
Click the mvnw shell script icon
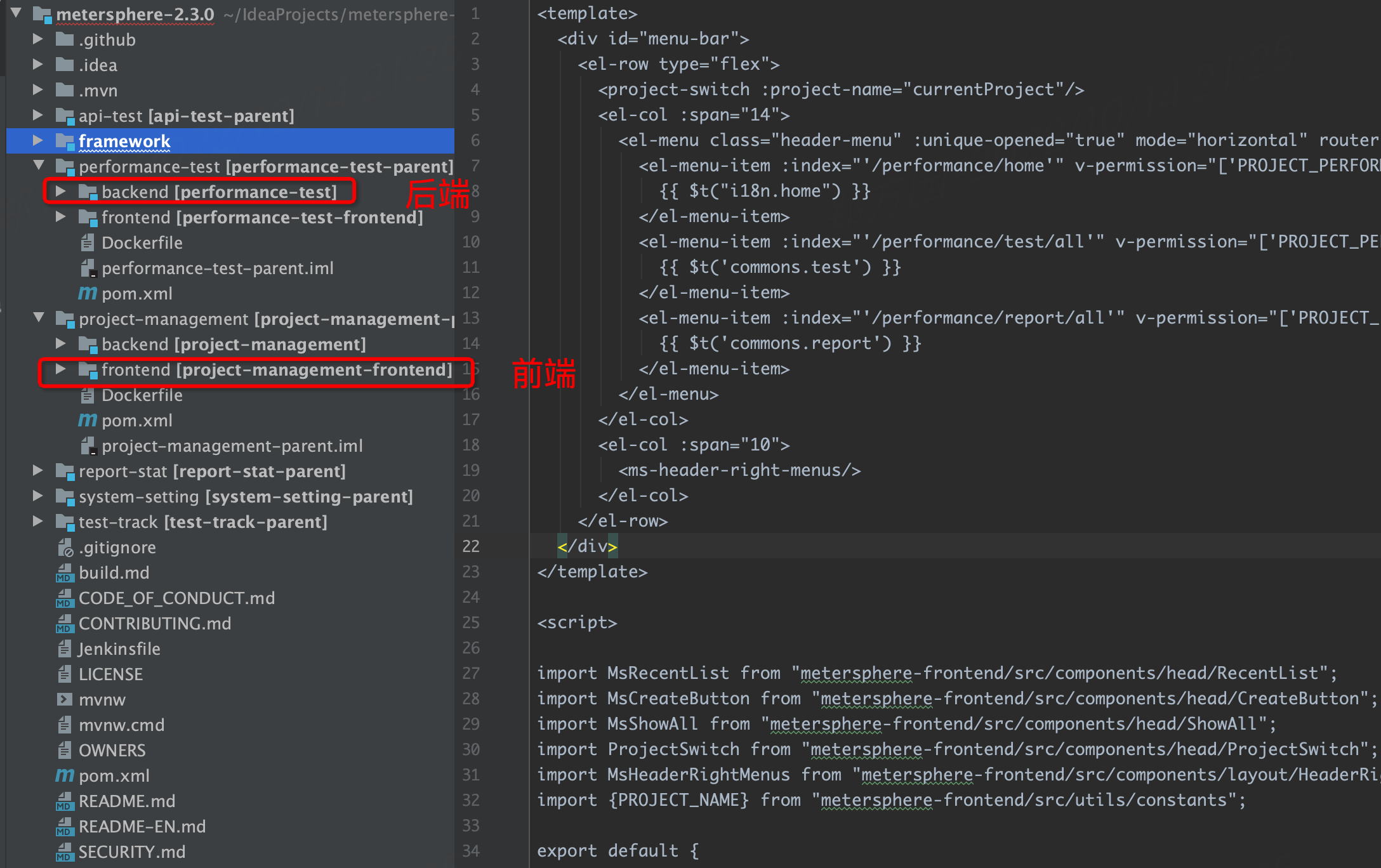pyautogui.click(x=64, y=699)
